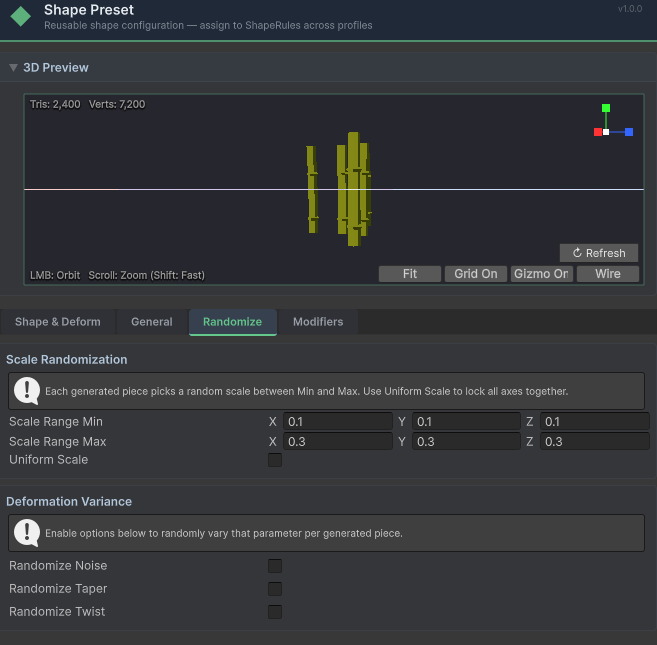Open the General tab
The height and width of the screenshot is (645, 657).
click(x=152, y=322)
